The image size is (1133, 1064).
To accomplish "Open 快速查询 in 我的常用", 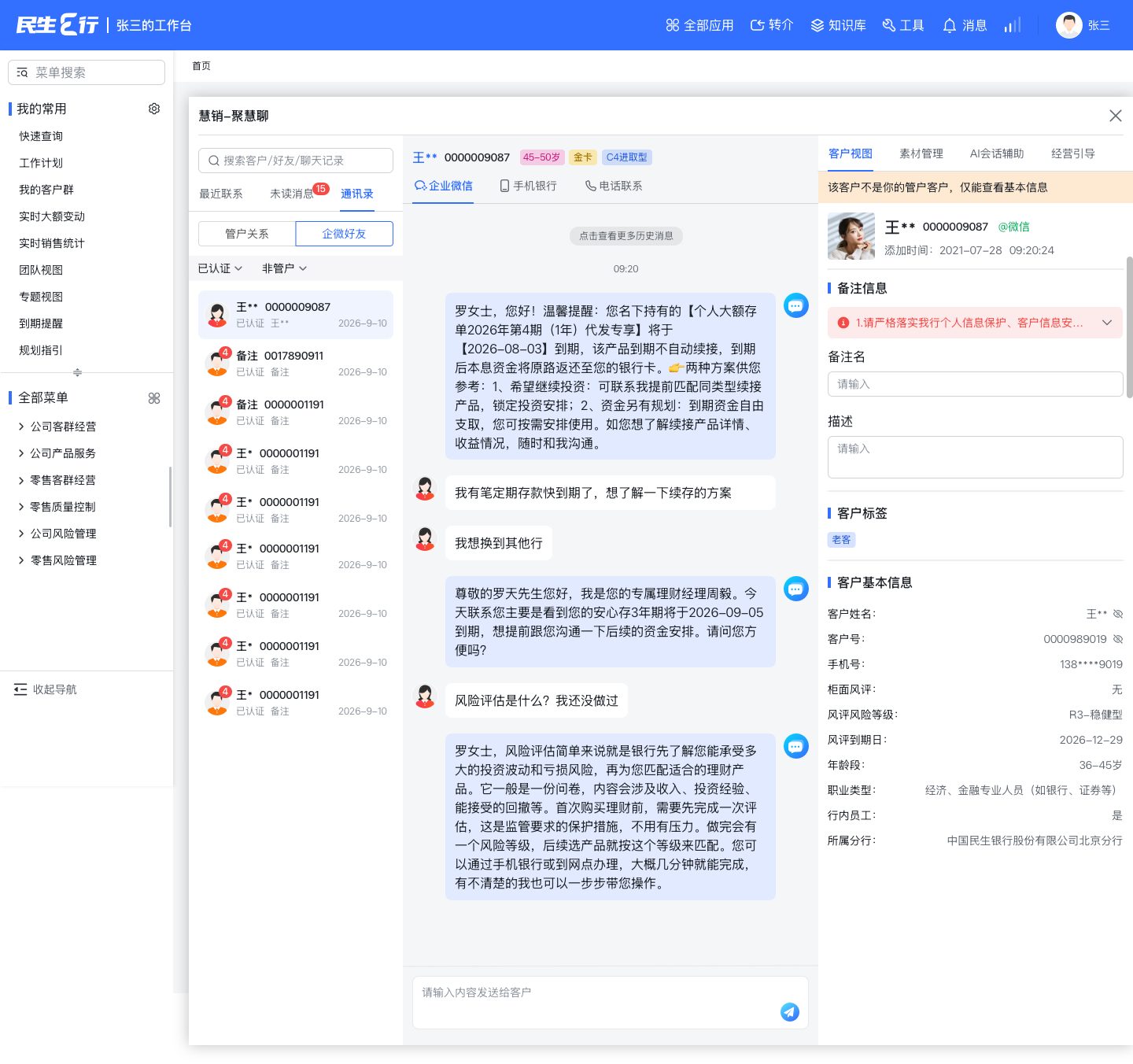I will tap(41, 136).
